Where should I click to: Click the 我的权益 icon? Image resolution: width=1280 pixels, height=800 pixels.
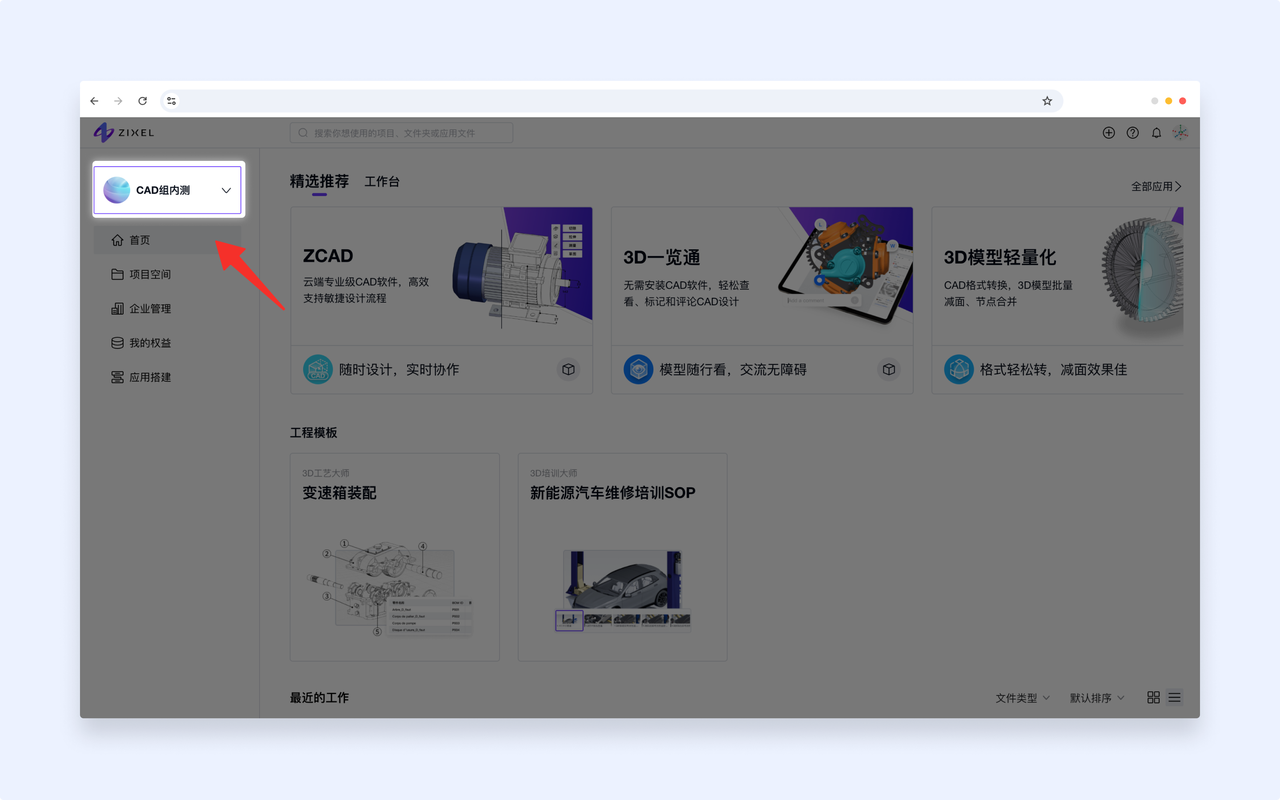tap(117, 343)
